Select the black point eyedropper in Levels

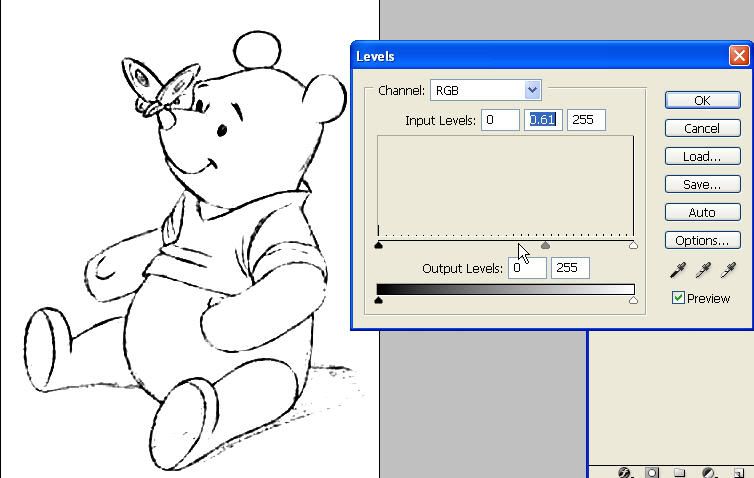pyautogui.click(x=678, y=270)
